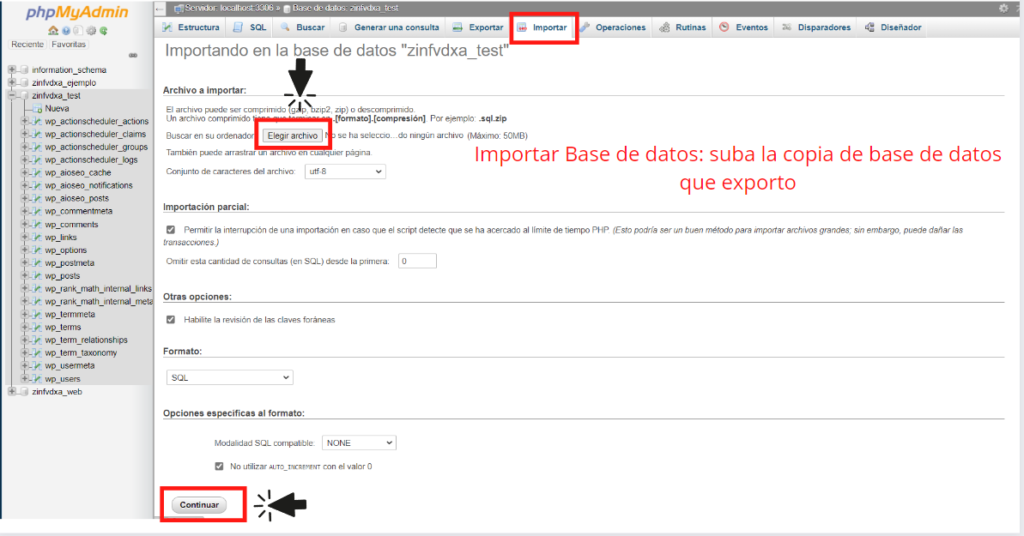Viewport: 1024px width, 536px height.
Task: Select wp_actionscheduler_logs table
Action: tap(91, 160)
